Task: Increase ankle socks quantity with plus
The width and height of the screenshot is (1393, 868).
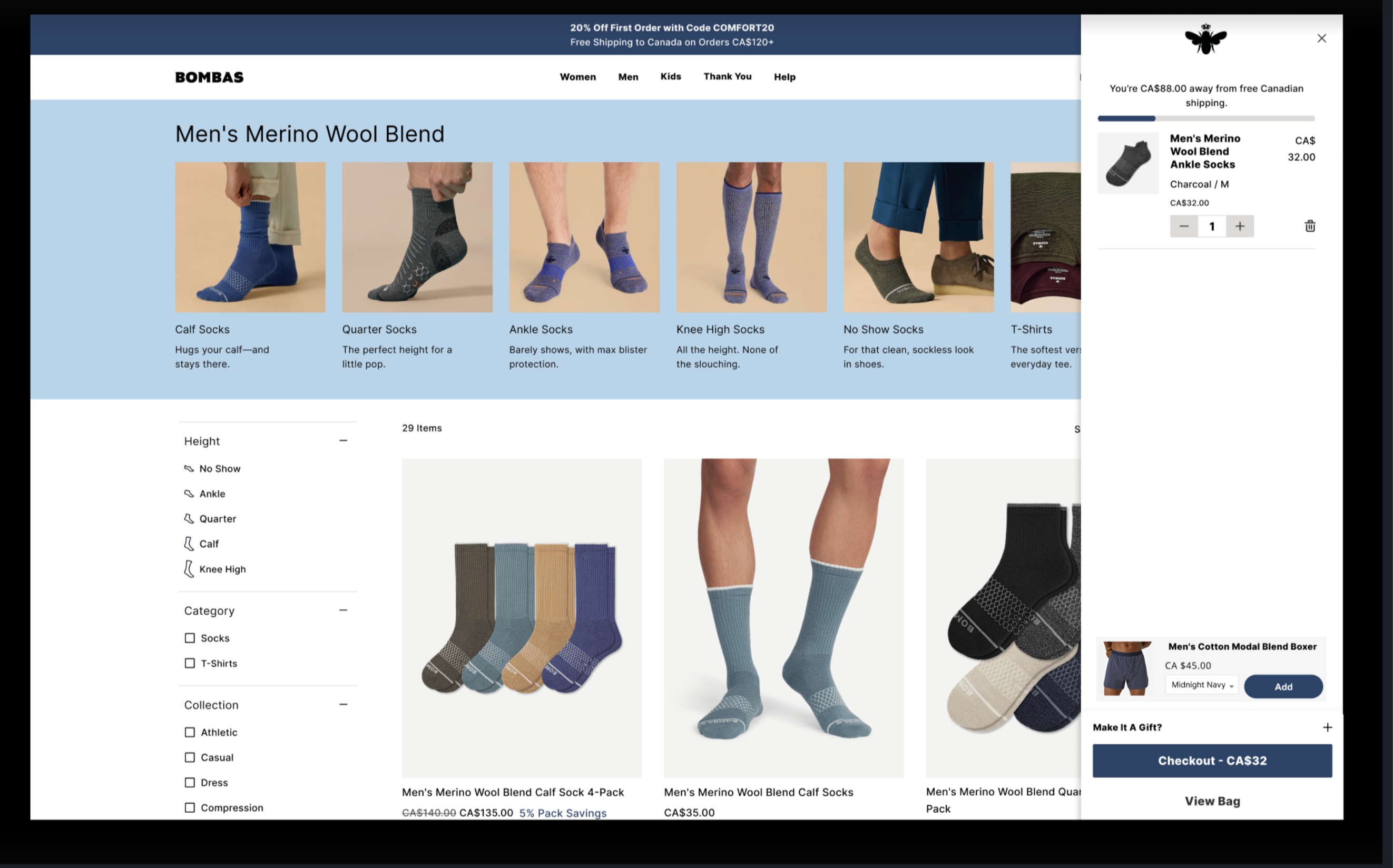Action: pyautogui.click(x=1240, y=226)
